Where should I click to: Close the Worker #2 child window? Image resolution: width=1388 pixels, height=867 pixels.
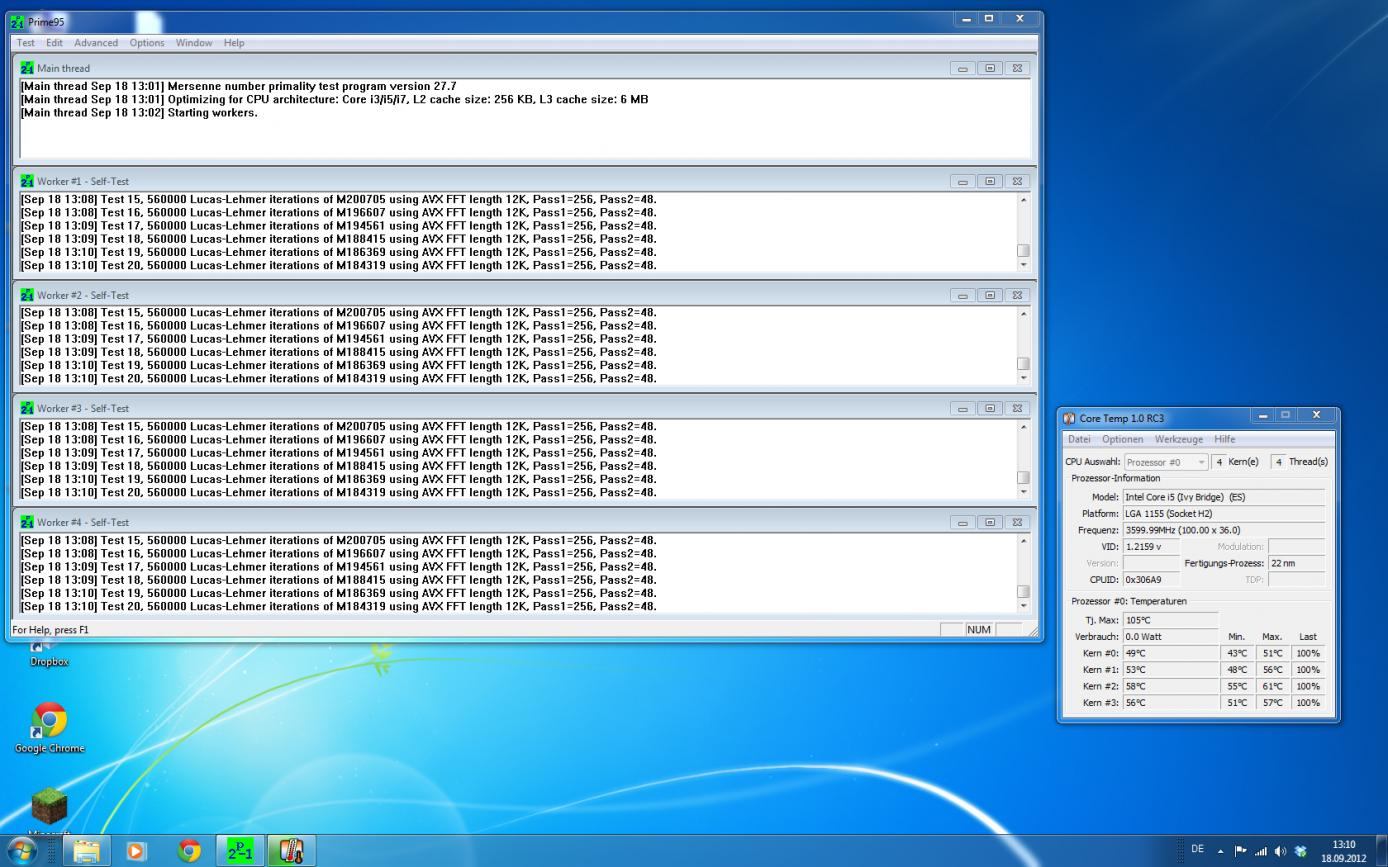click(x=1017, y=295)
